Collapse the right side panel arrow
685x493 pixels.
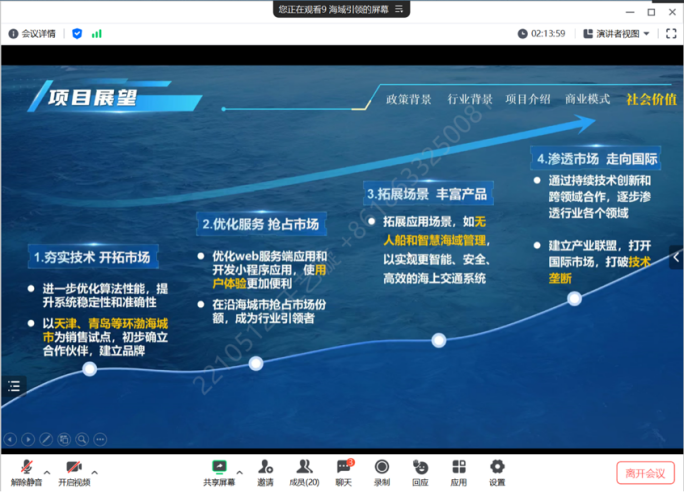(x=677, y=257)
